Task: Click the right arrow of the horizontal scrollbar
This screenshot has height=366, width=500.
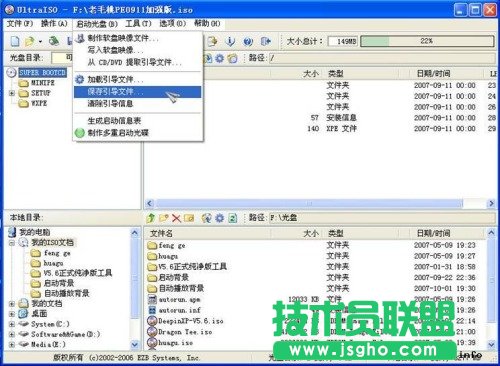Action: point(491,203)
